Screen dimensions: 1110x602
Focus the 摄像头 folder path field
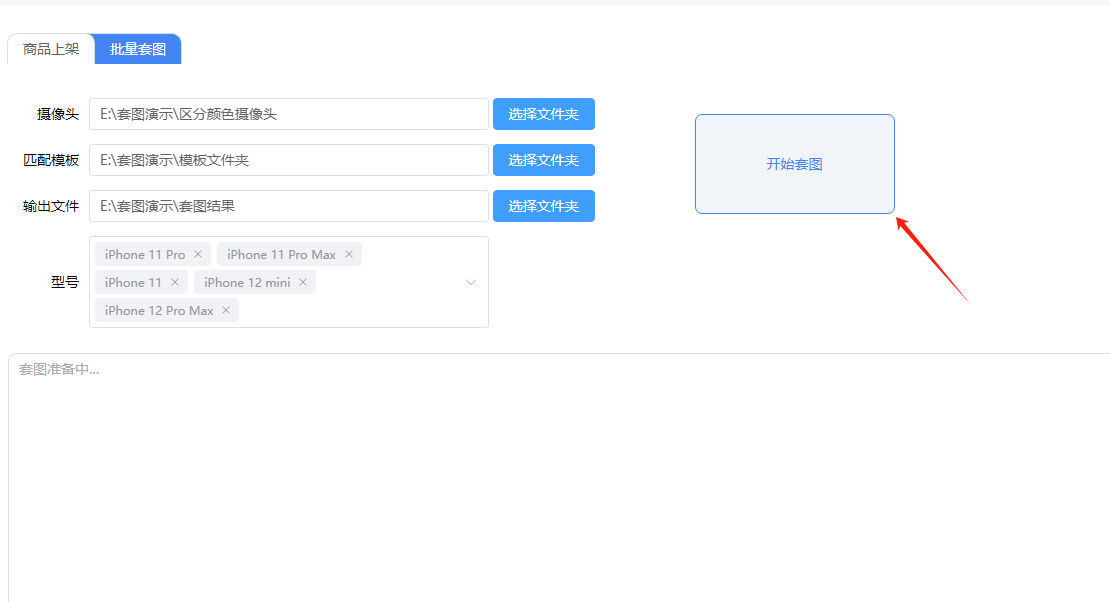tap(289, 114)
